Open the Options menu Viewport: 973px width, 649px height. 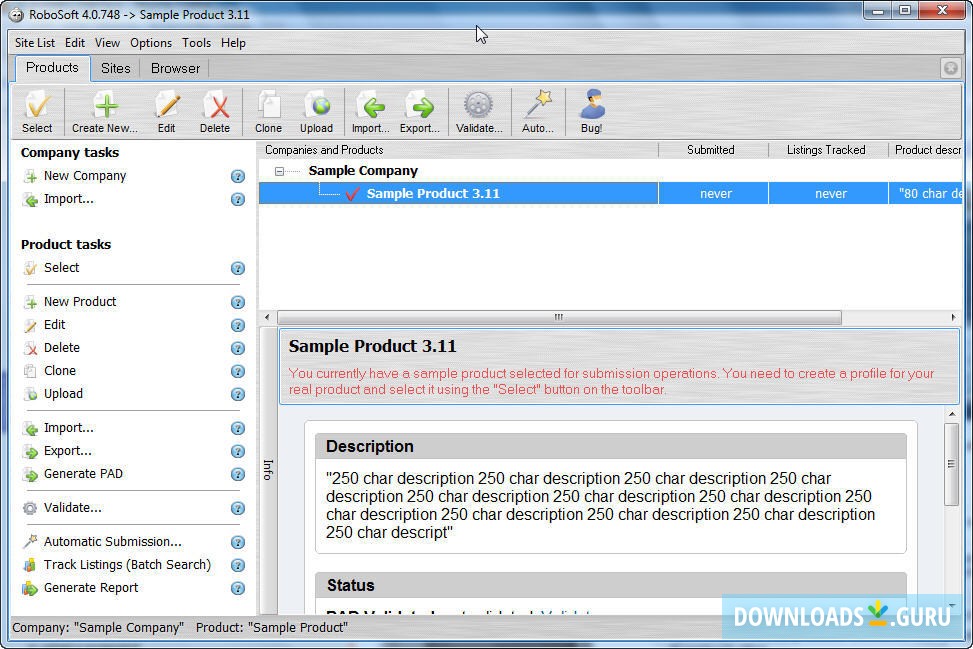(x=151, y=43)
